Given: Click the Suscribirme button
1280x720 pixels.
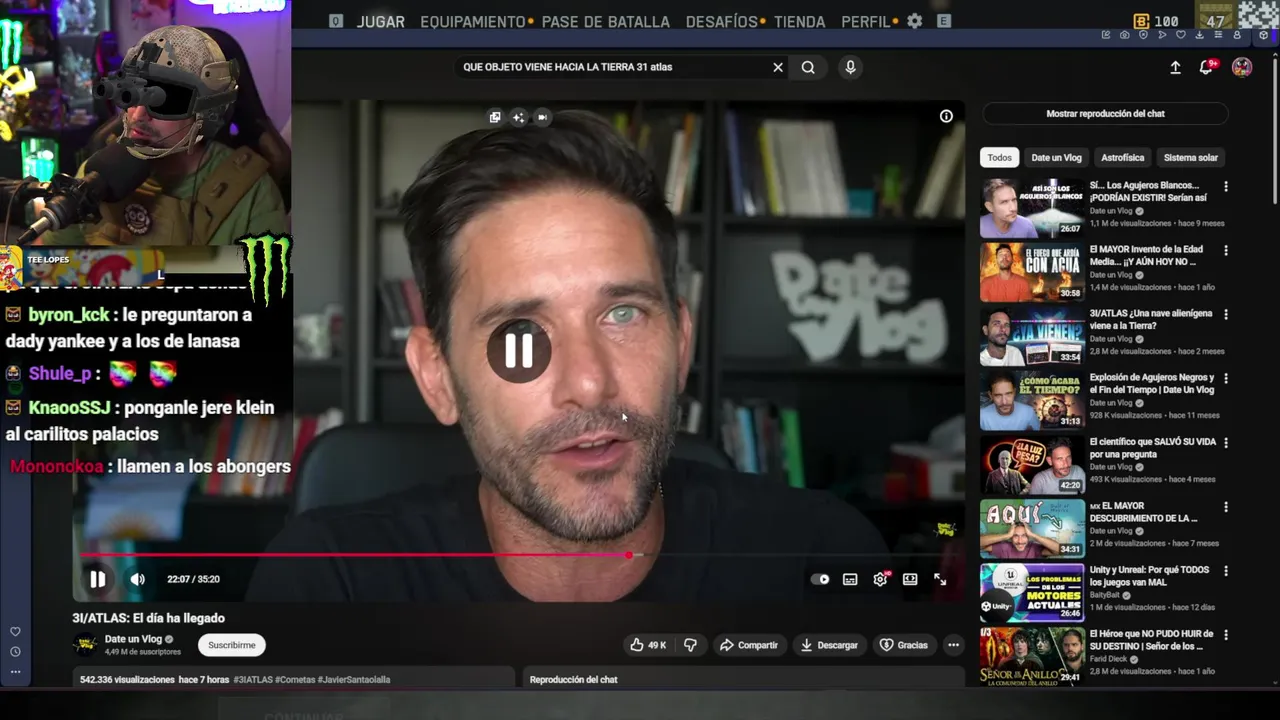Looking at the screenshot, I should [x=232, y=645].
